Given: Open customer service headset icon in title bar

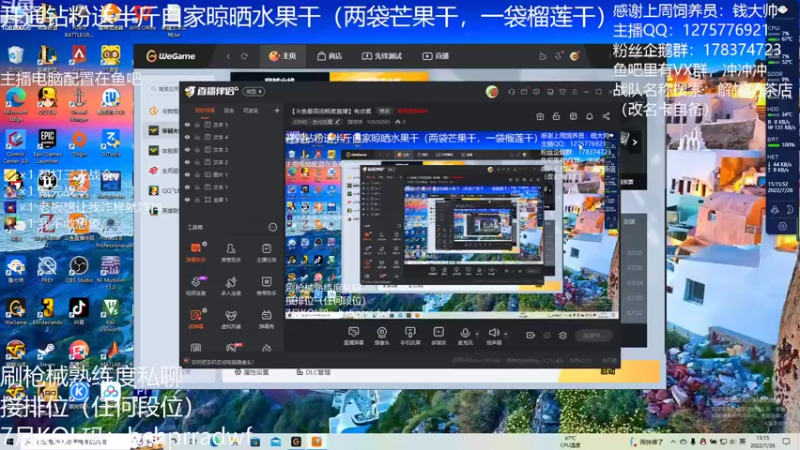Looking at the screenshot, I should coord(511,92).
